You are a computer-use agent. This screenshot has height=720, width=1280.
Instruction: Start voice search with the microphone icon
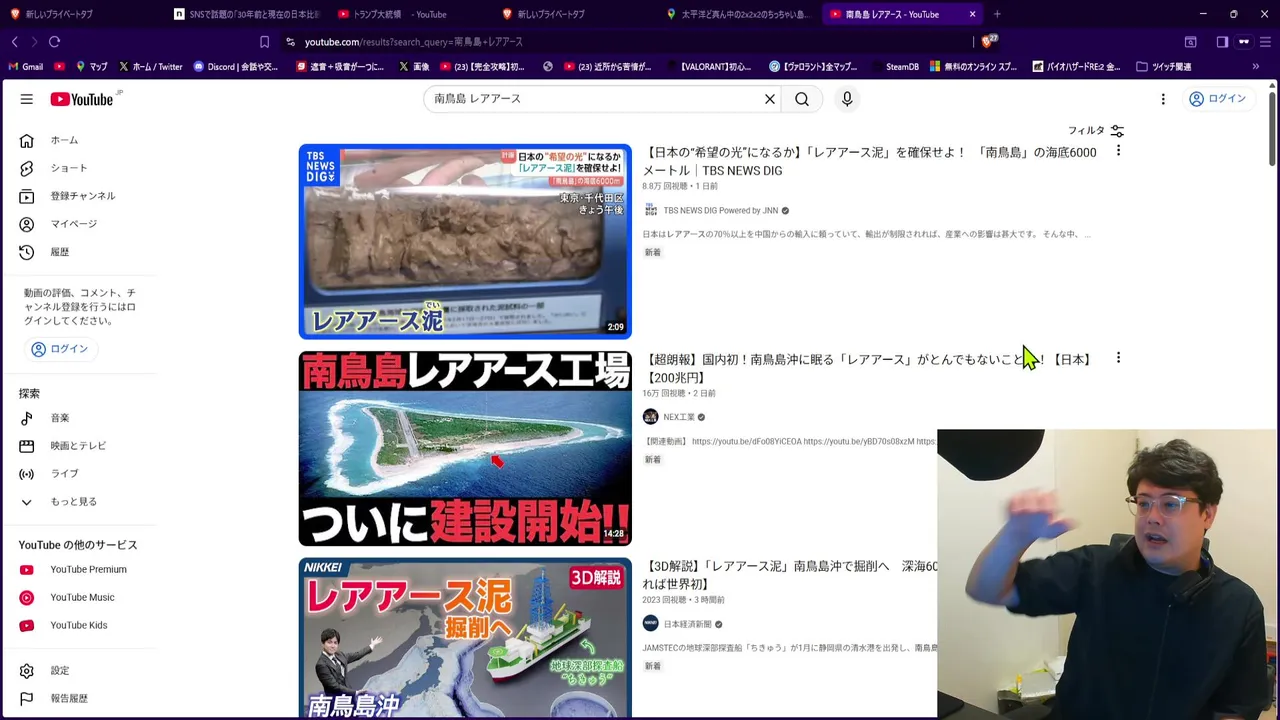pos(847,99)
